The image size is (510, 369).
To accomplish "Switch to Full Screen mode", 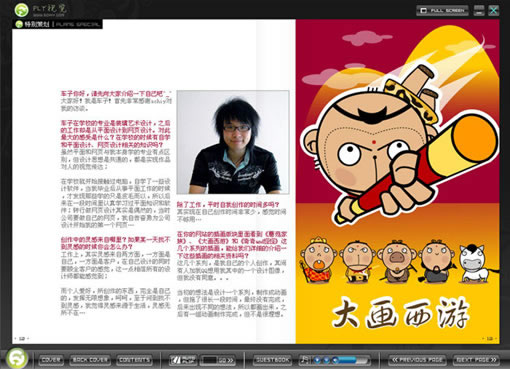I will coord(442,10).
